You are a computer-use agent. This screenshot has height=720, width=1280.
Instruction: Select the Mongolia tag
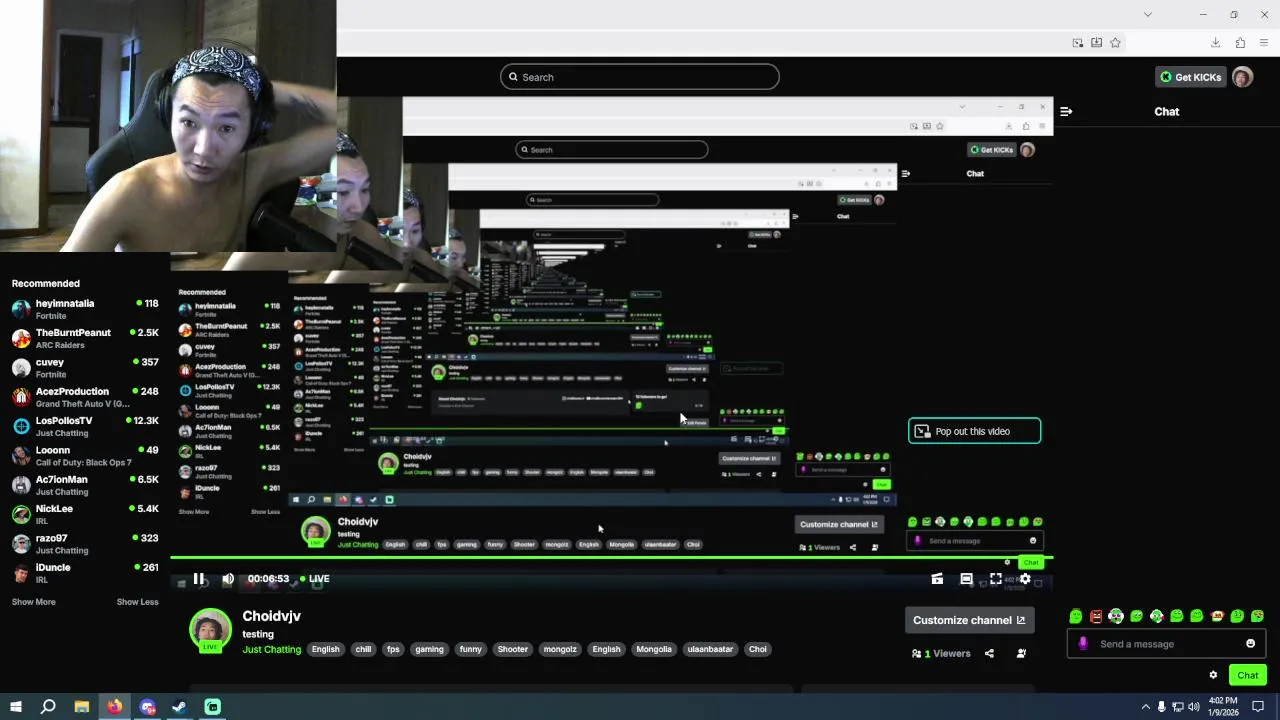coord(654,649)
